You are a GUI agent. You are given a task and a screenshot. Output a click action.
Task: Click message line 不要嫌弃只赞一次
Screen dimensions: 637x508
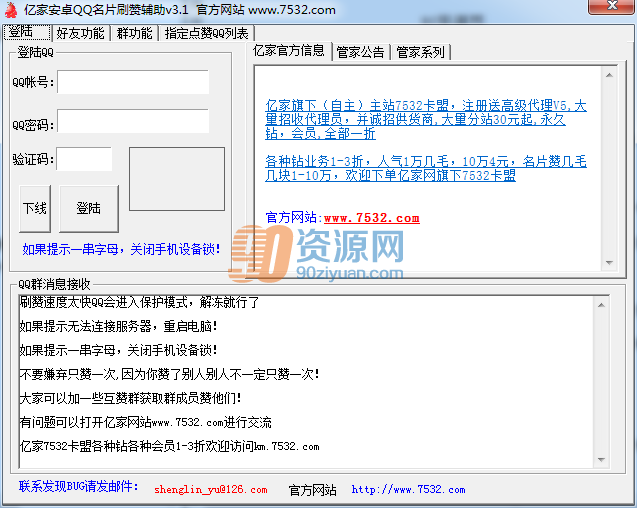pyautogui.click(x=169, y=374)
